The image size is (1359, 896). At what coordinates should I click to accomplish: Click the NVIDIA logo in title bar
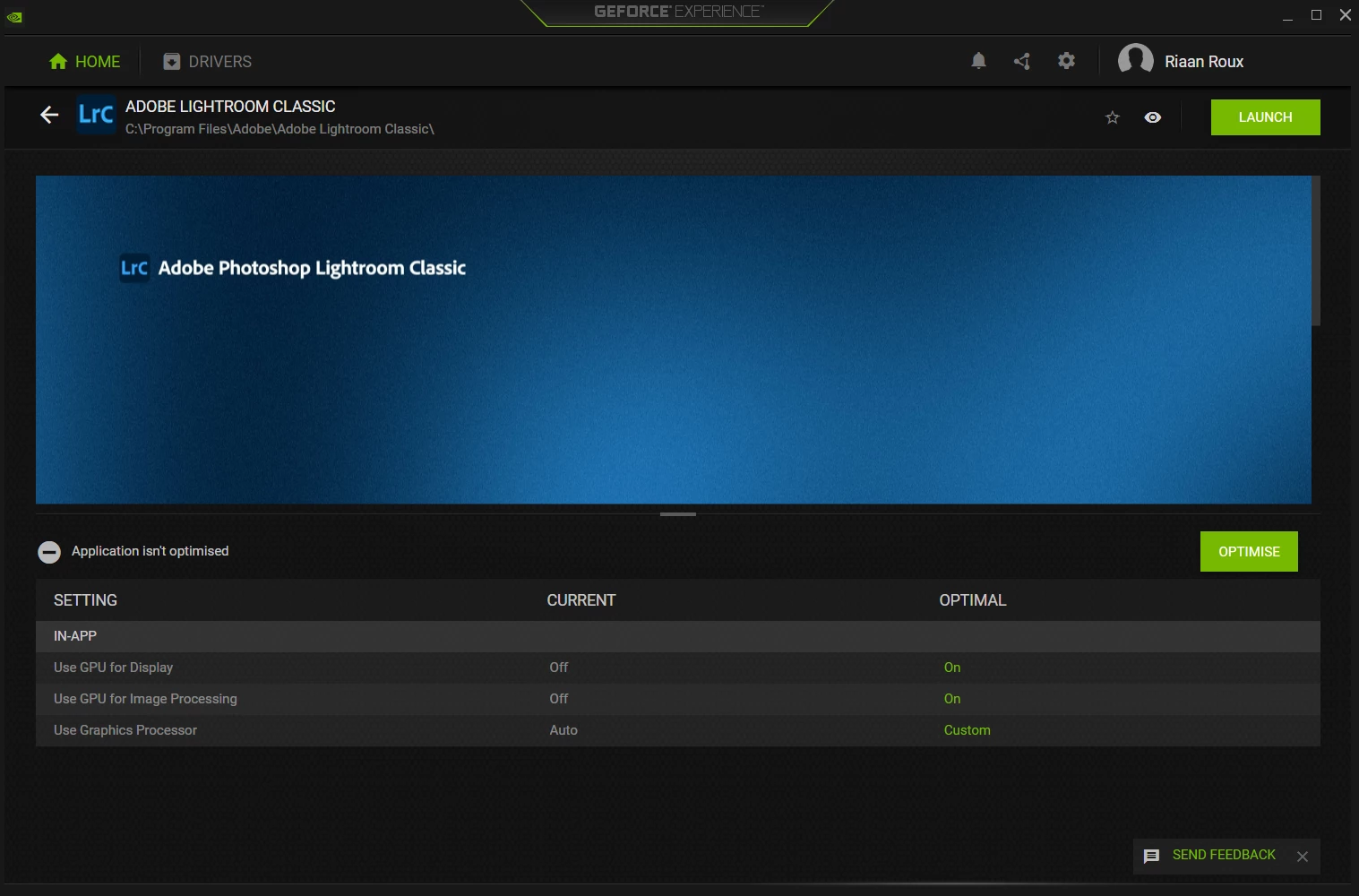tap(14, 16)
